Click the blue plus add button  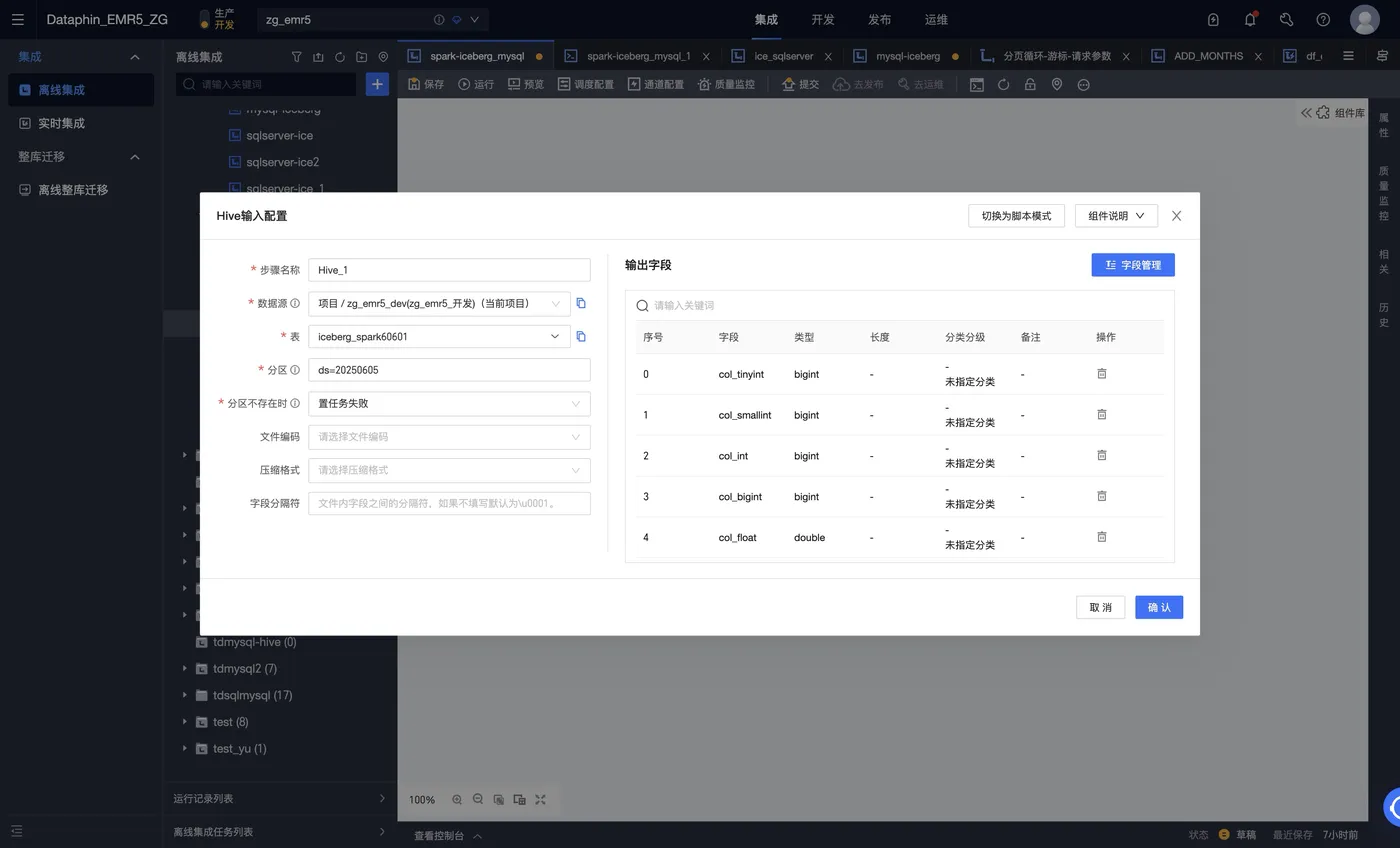tap(377, 84)
